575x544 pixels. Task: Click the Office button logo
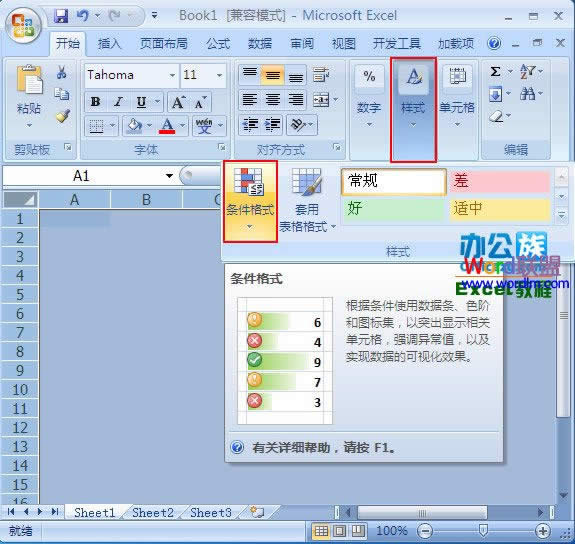(x=23, y=25)
